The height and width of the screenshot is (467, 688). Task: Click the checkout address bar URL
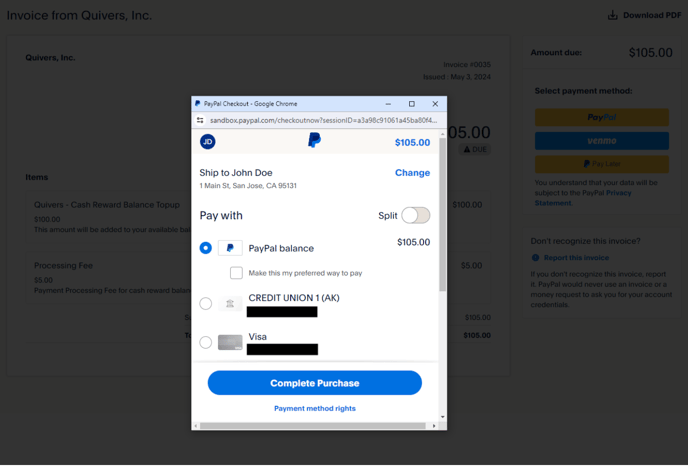(323, 120)
